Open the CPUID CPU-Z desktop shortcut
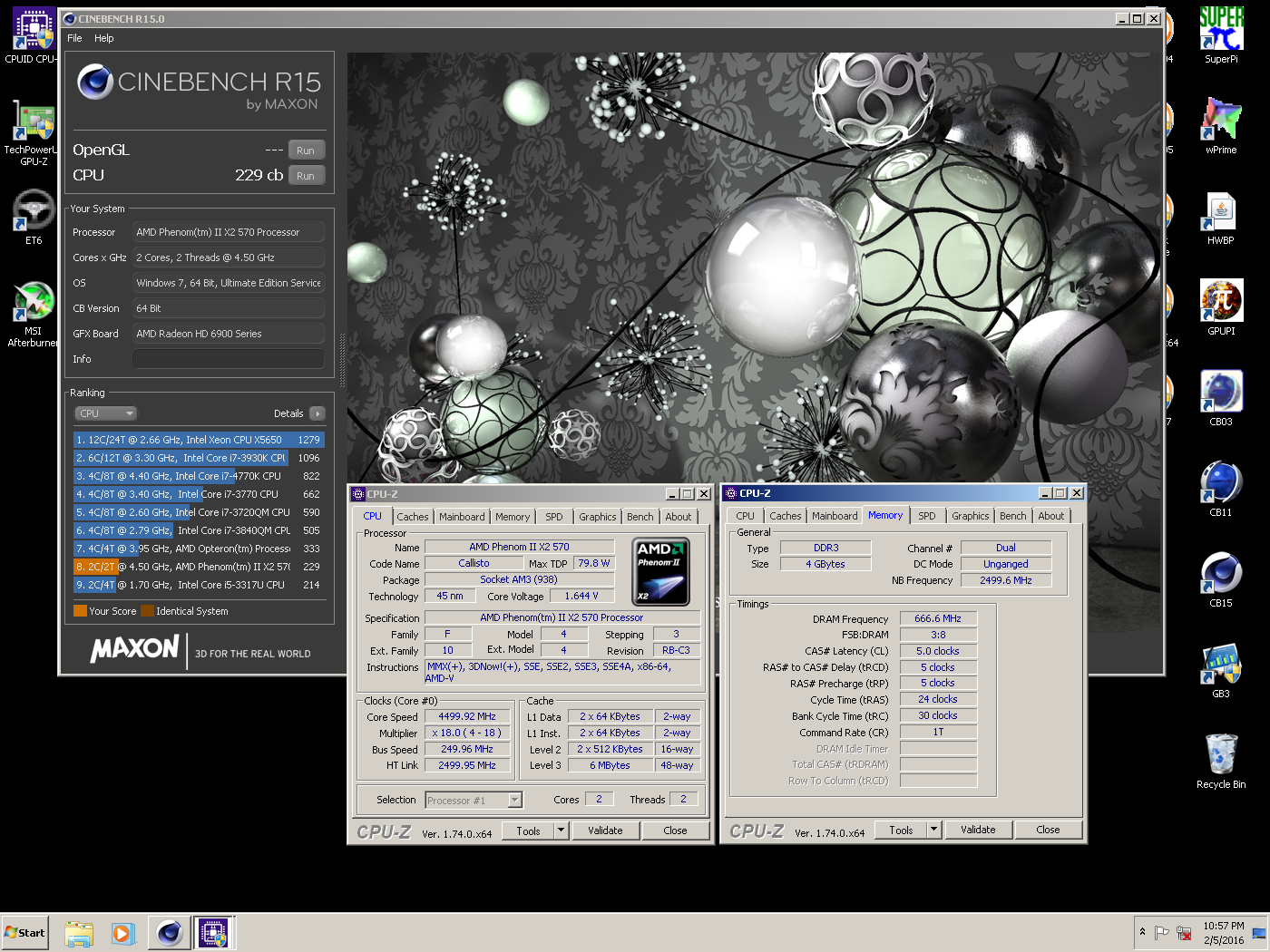 coord(33,36)
